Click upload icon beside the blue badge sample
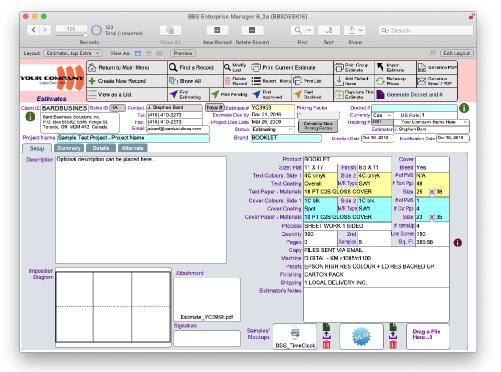The image size is (501, 372). coord(393,335)
